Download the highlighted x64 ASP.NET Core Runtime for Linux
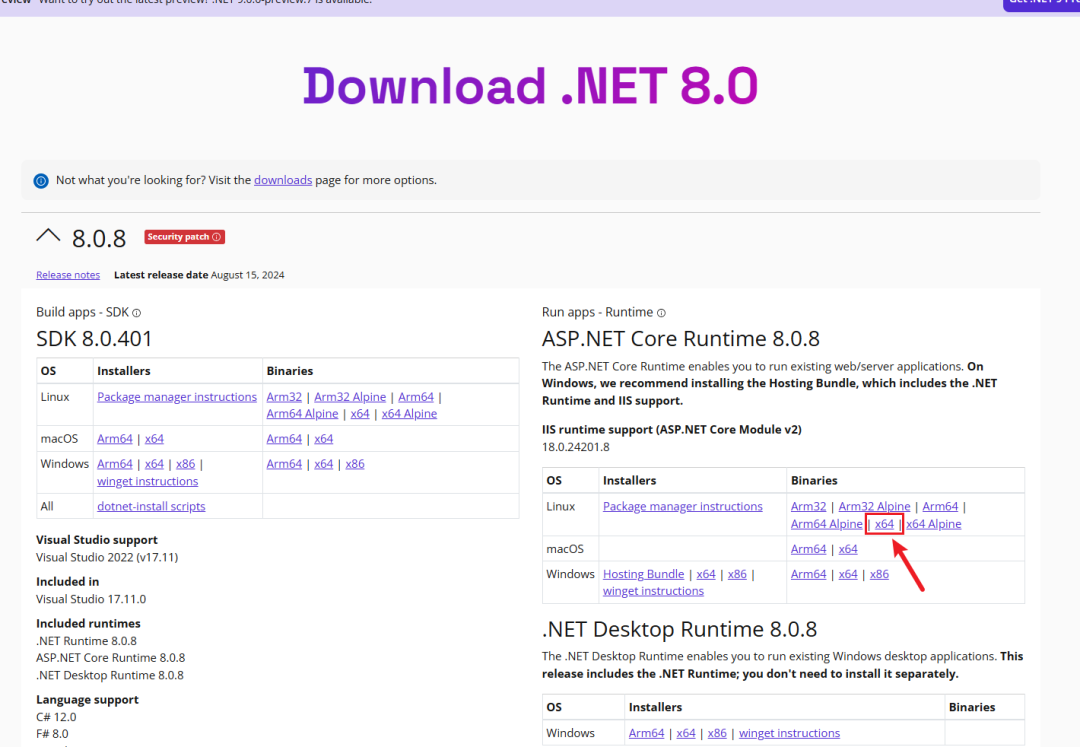 (x=884, y=523)
